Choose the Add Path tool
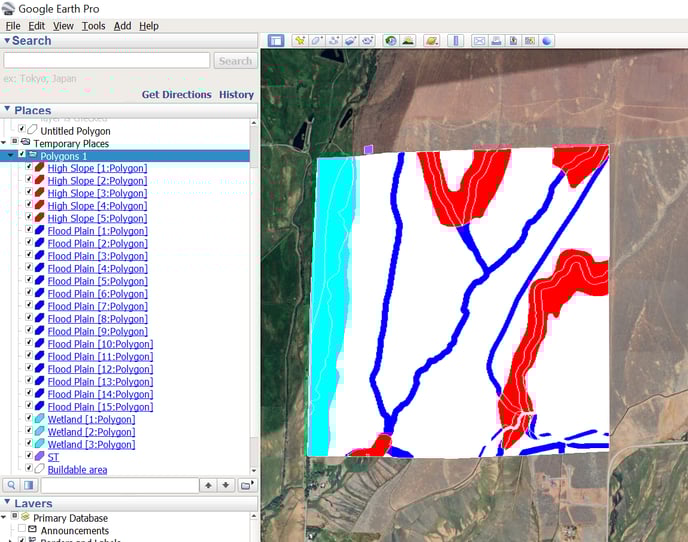688x542 pixels. [x=333, y=41]
